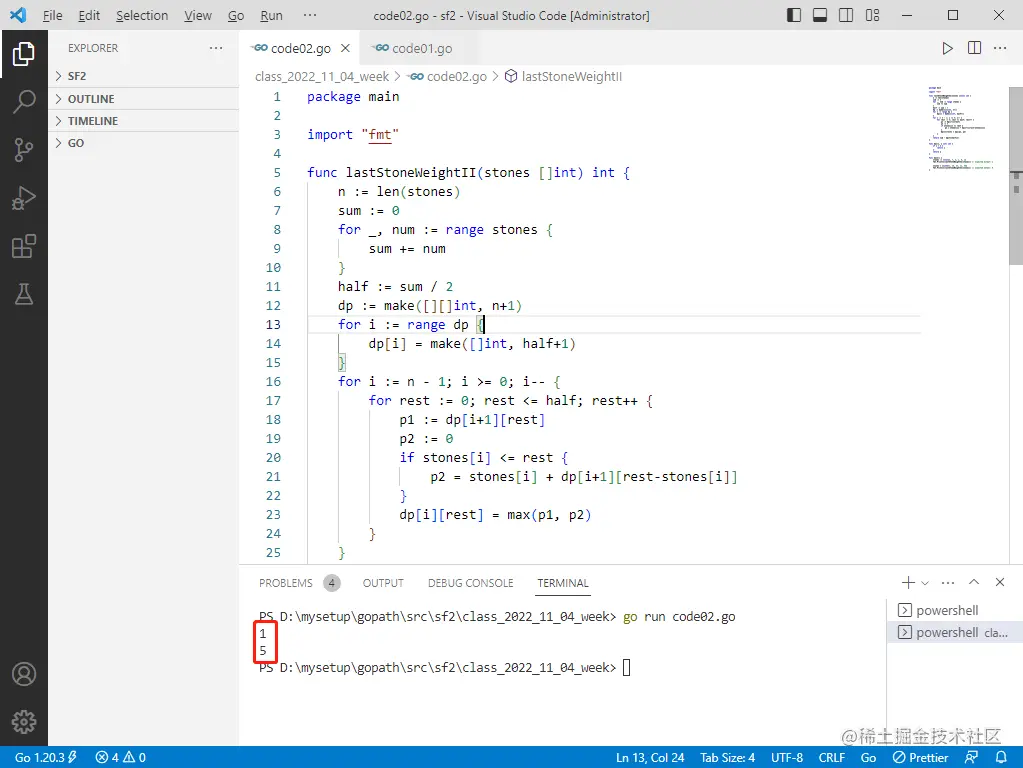This screenshot has height=768, width=1023.
Task: Open editor More Actions menu
Action: (1000, 48)
